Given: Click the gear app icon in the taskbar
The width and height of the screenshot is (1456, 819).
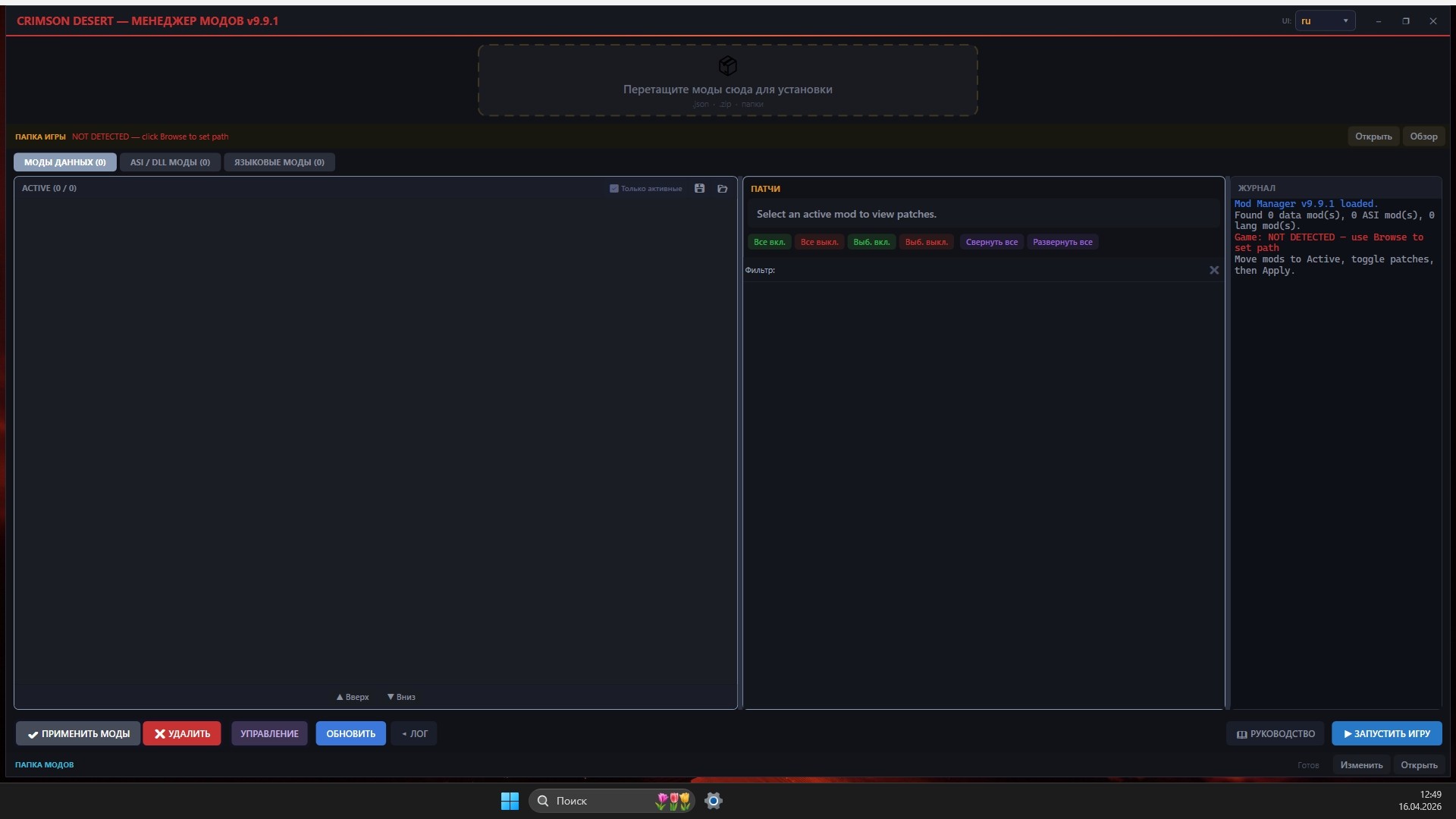Looking at the screenshot, I should click(714, 801).
